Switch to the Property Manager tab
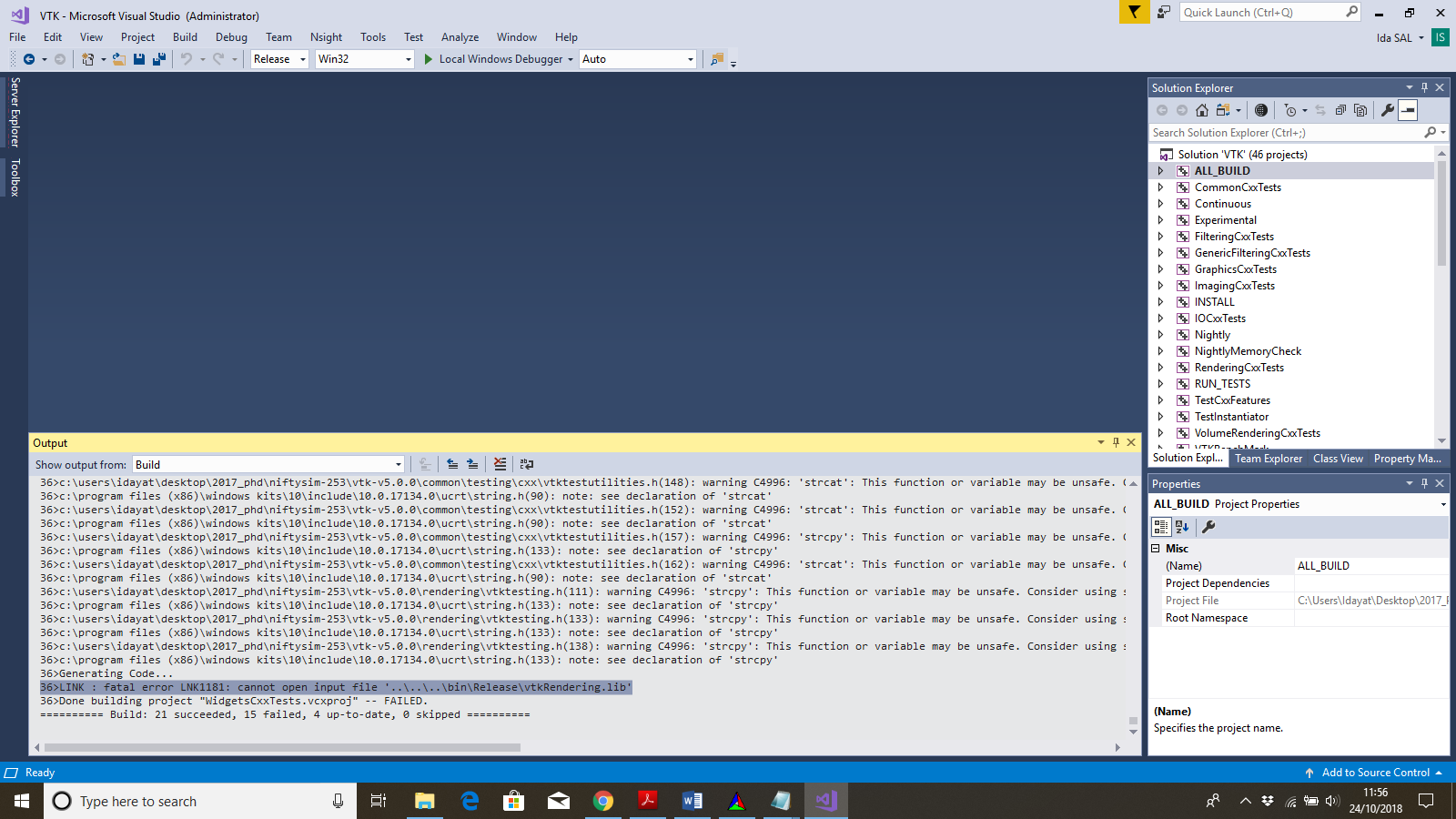The width and height of the screenshot is (1456, 819). 1407,459
